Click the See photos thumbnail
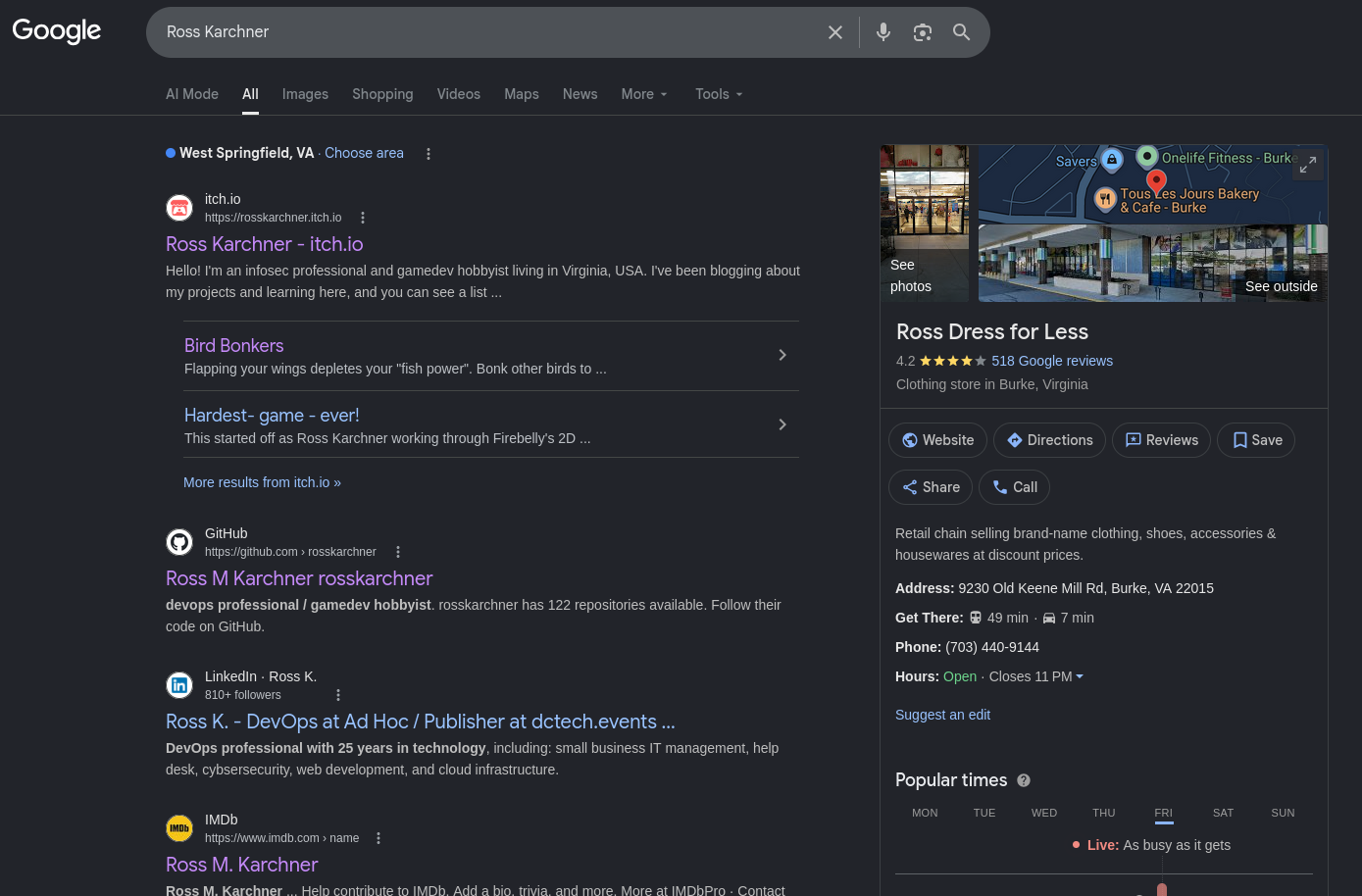This screenshot has width=1362, height=896. 925,224
